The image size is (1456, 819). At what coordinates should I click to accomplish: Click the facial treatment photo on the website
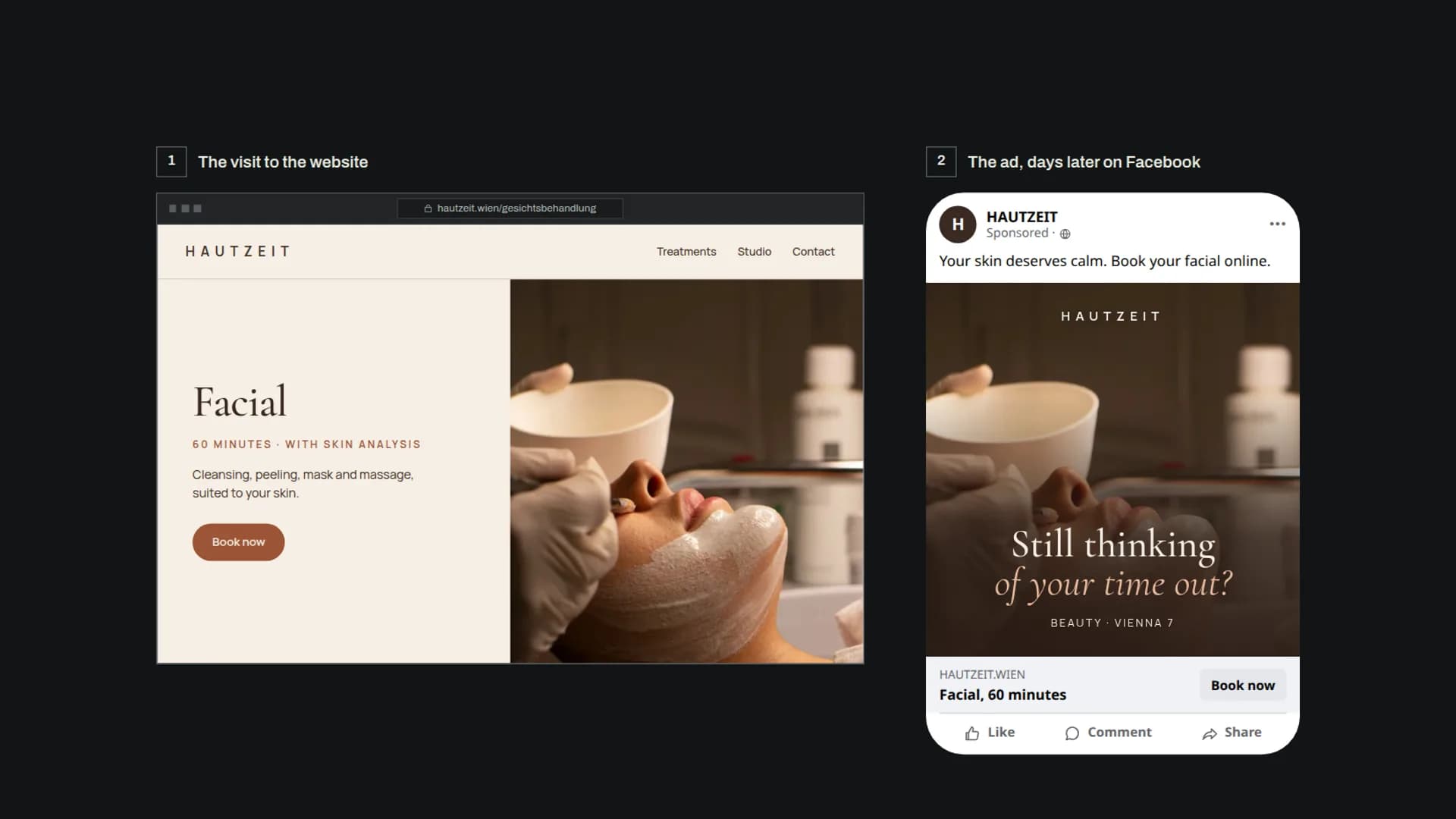coord(686,471)
